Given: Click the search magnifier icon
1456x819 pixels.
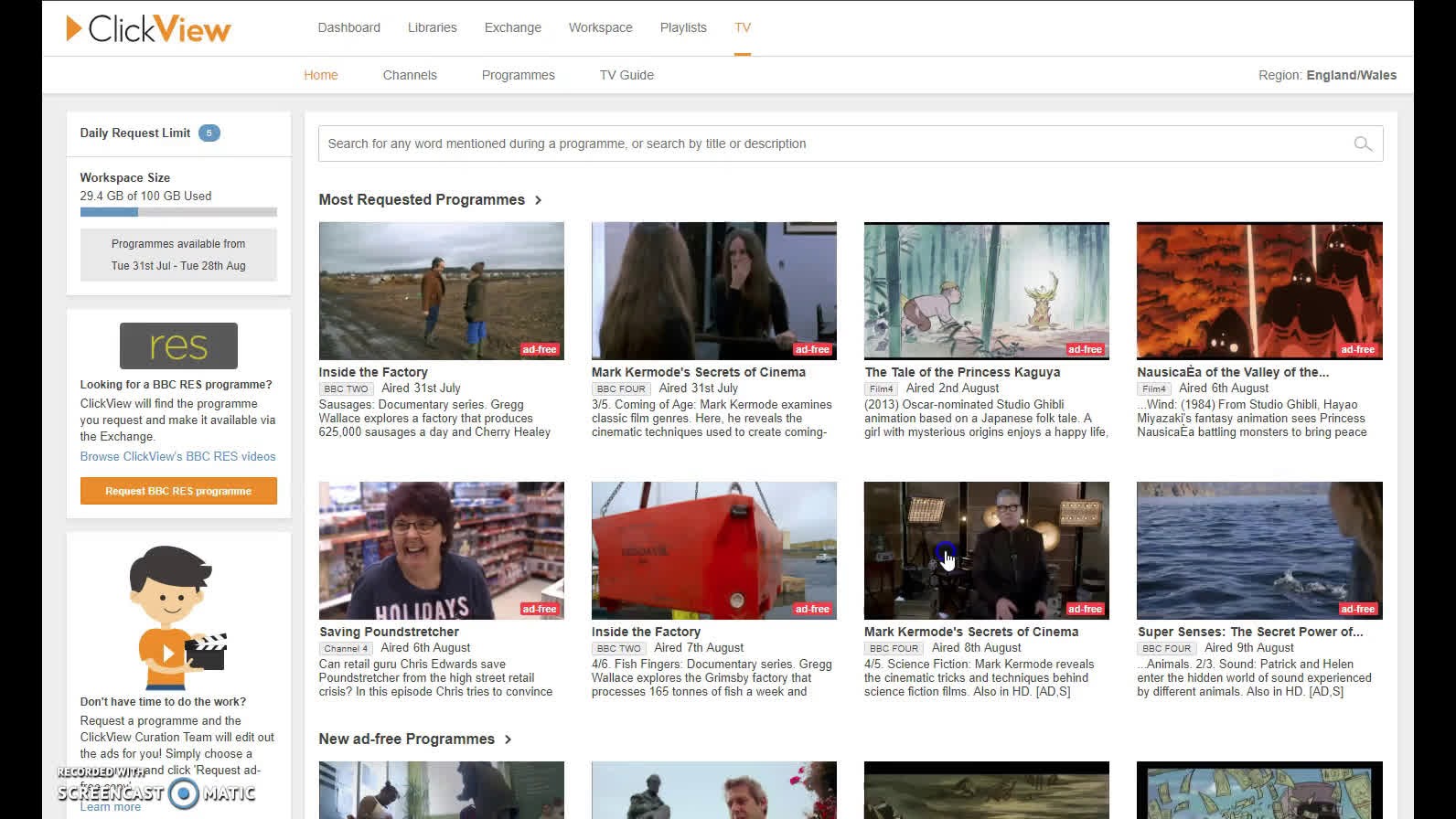Looking at the screenshot, I should (1363, 144).
